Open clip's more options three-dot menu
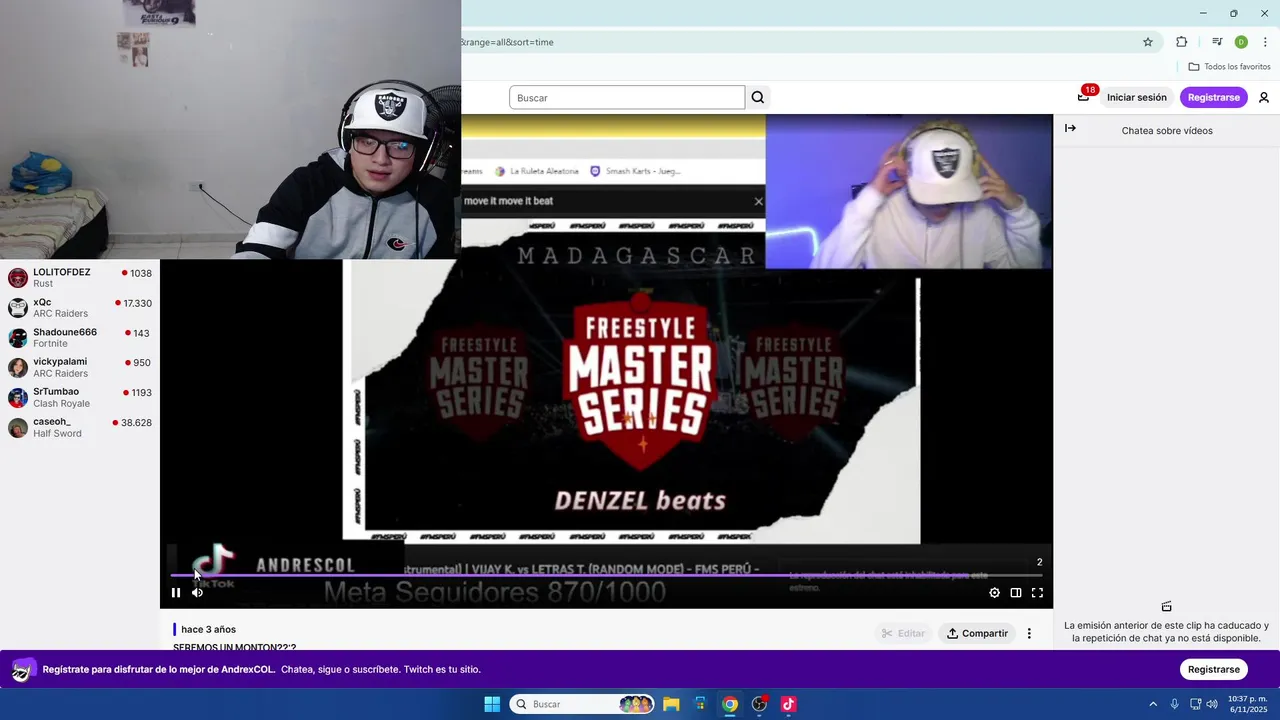Image resolution: width=1280 pixels, height=720 pixels. pyautogui.click(x=1029, y=633)
